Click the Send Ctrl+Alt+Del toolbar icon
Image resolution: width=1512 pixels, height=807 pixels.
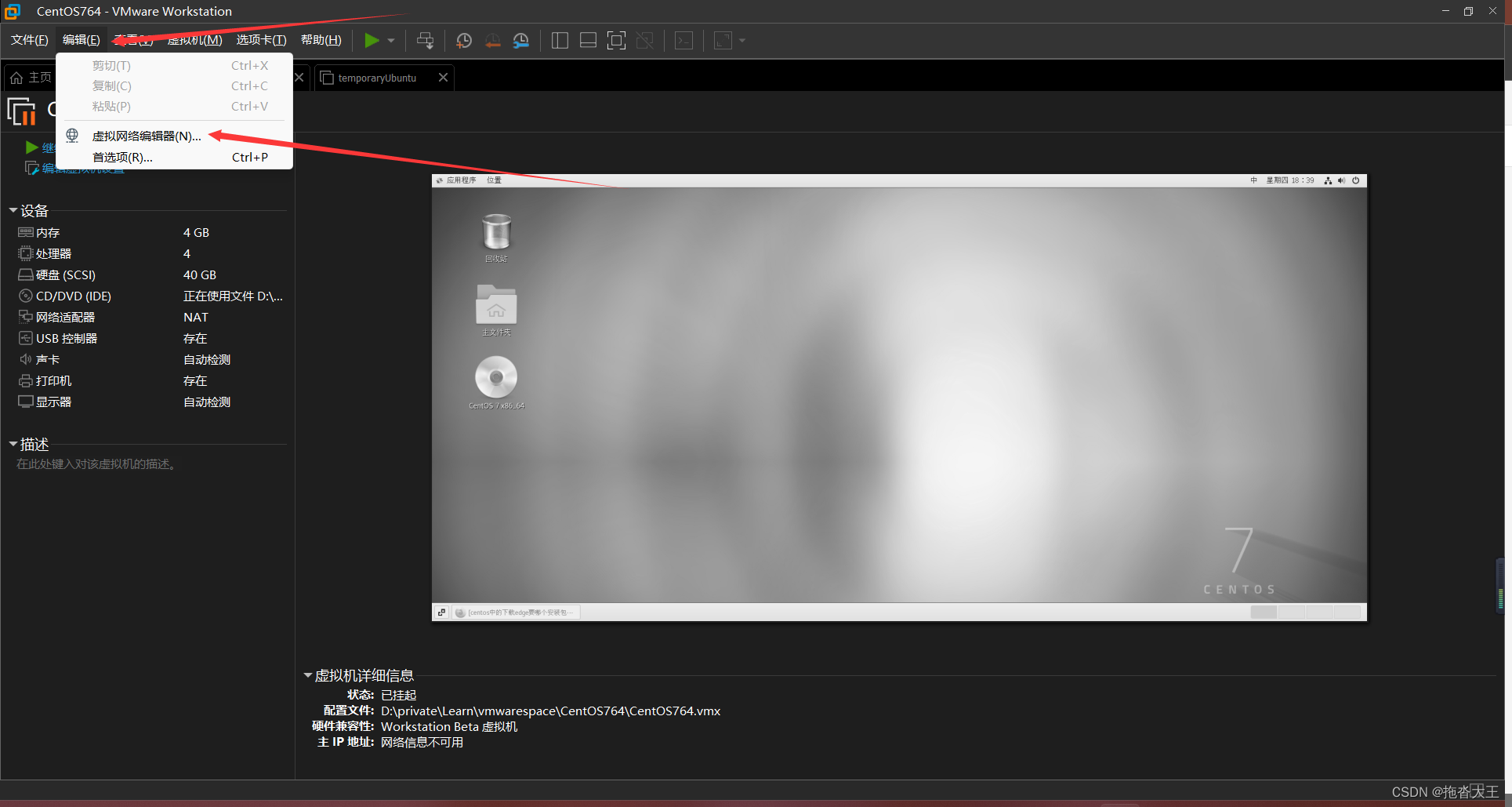coord(425,40)
